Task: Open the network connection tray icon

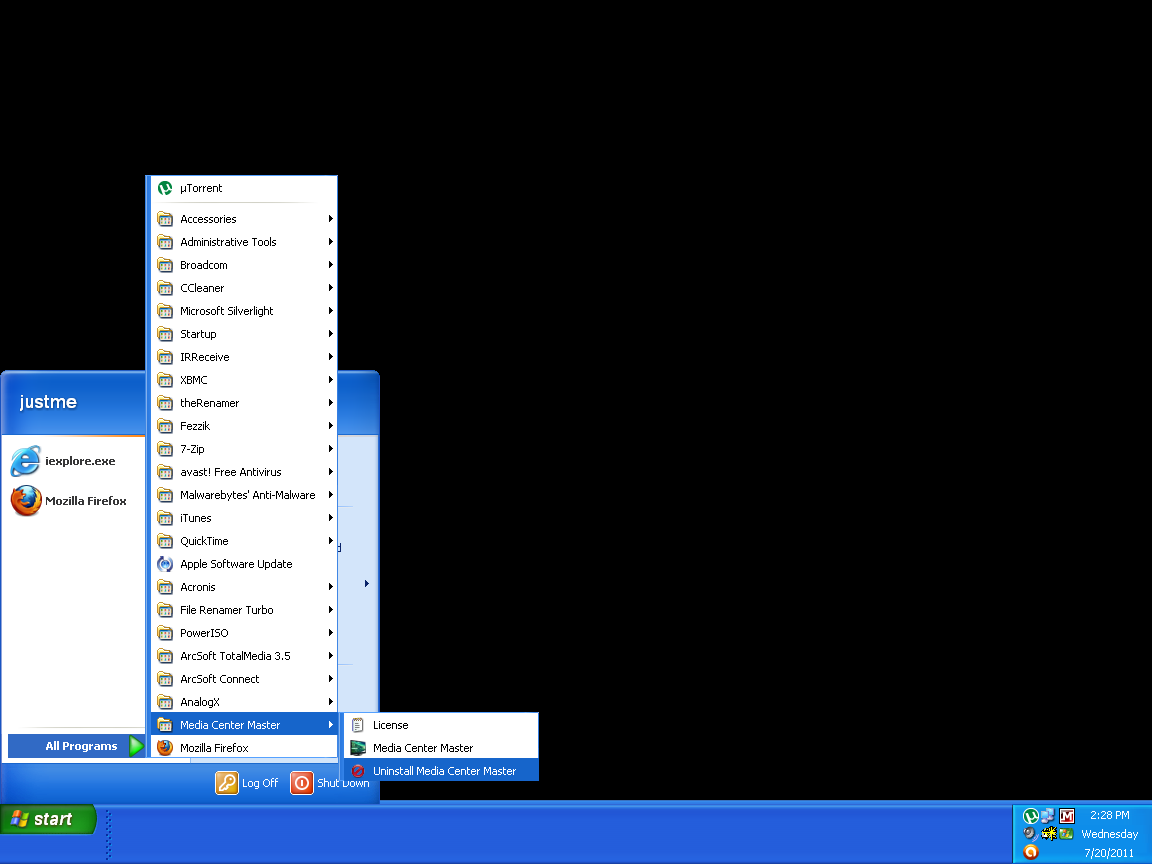Action: pyautogui.click(x=1048, y=816)
